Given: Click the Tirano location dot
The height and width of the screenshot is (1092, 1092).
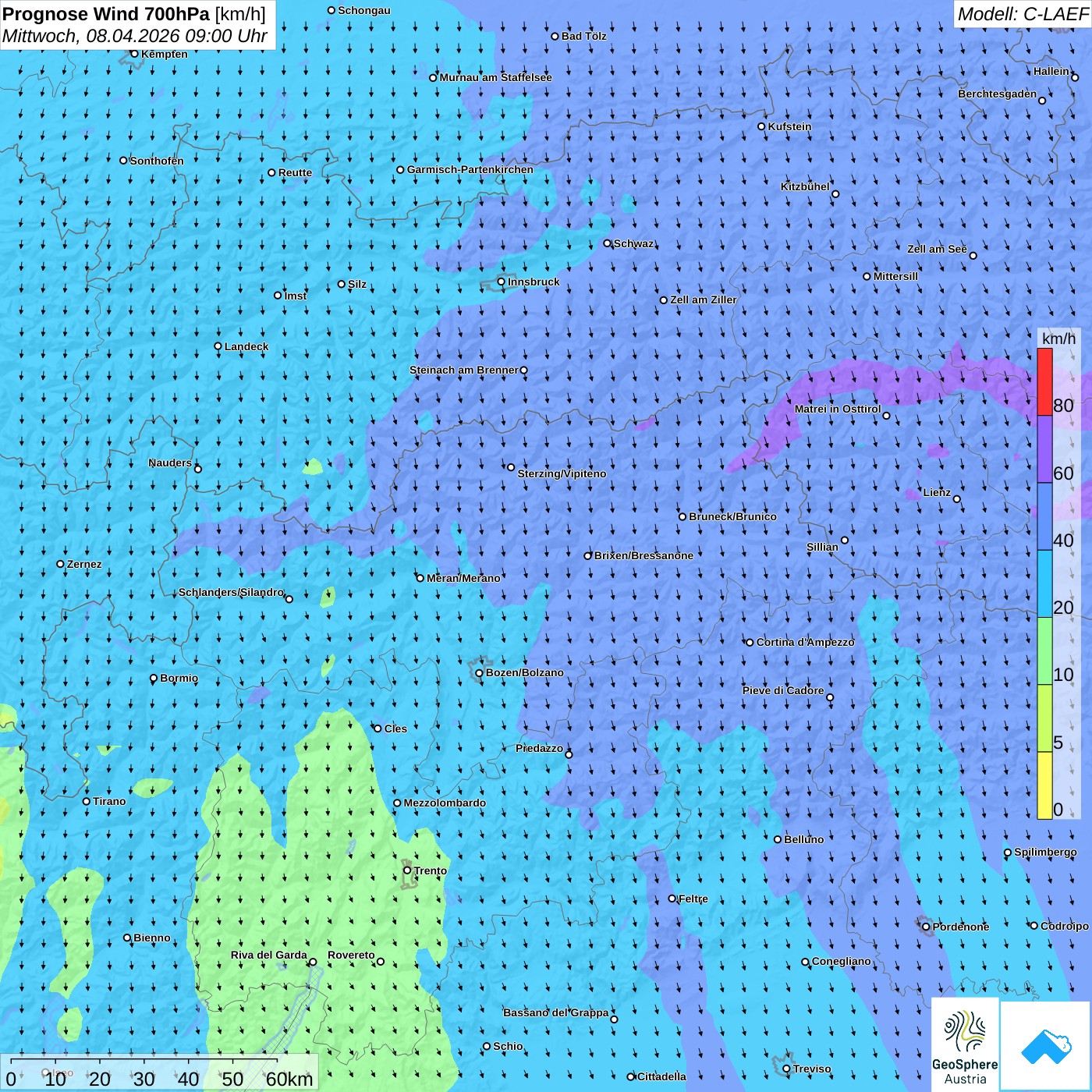Looking at the screenshot, I should pos(87,801).
